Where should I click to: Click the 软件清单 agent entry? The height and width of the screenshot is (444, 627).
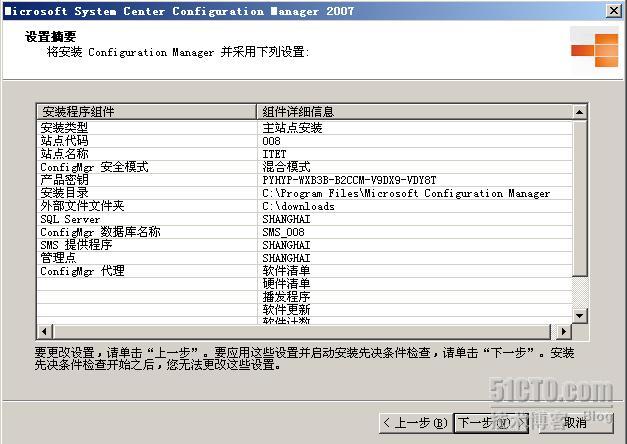tap(286, 271)
